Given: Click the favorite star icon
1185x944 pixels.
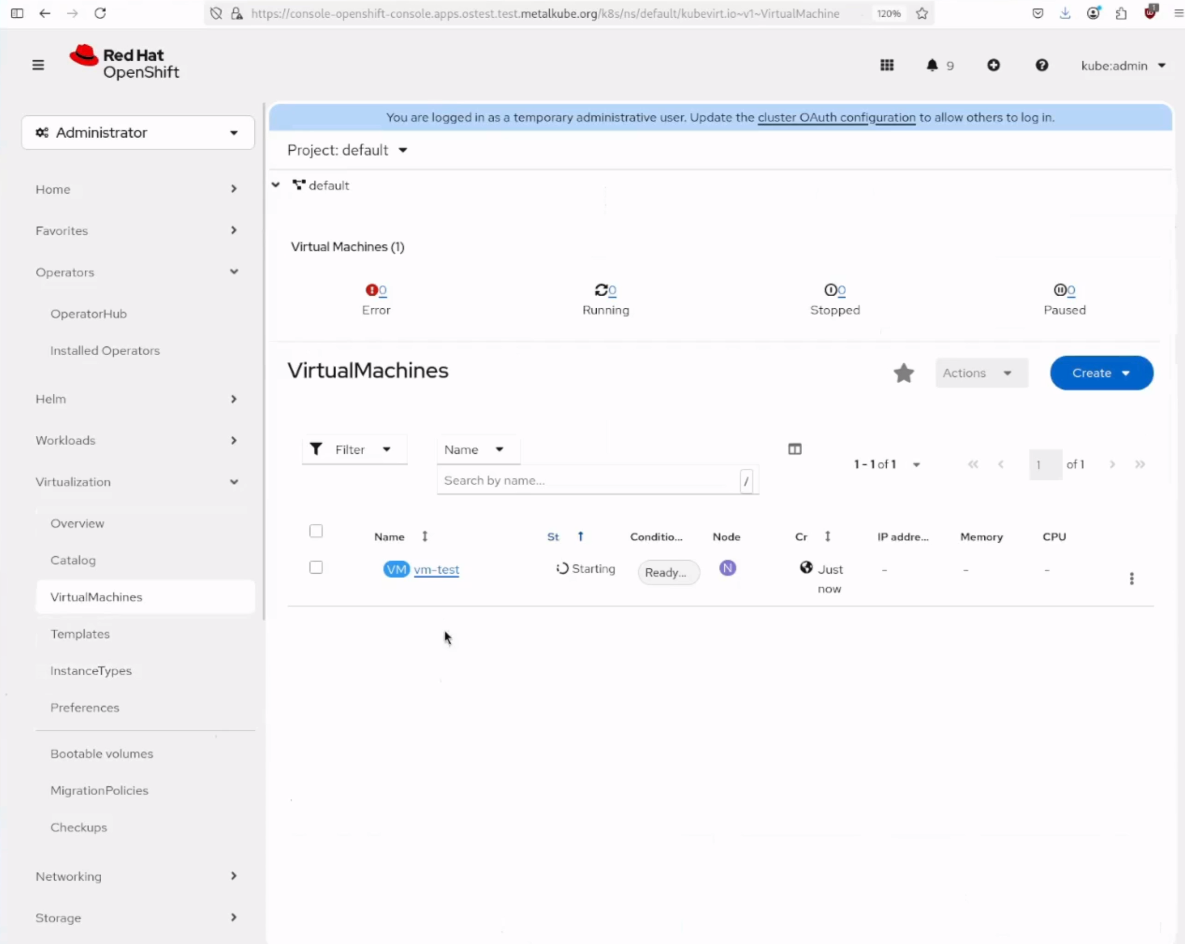Looking at the screenshot, I should pos(904,373).
